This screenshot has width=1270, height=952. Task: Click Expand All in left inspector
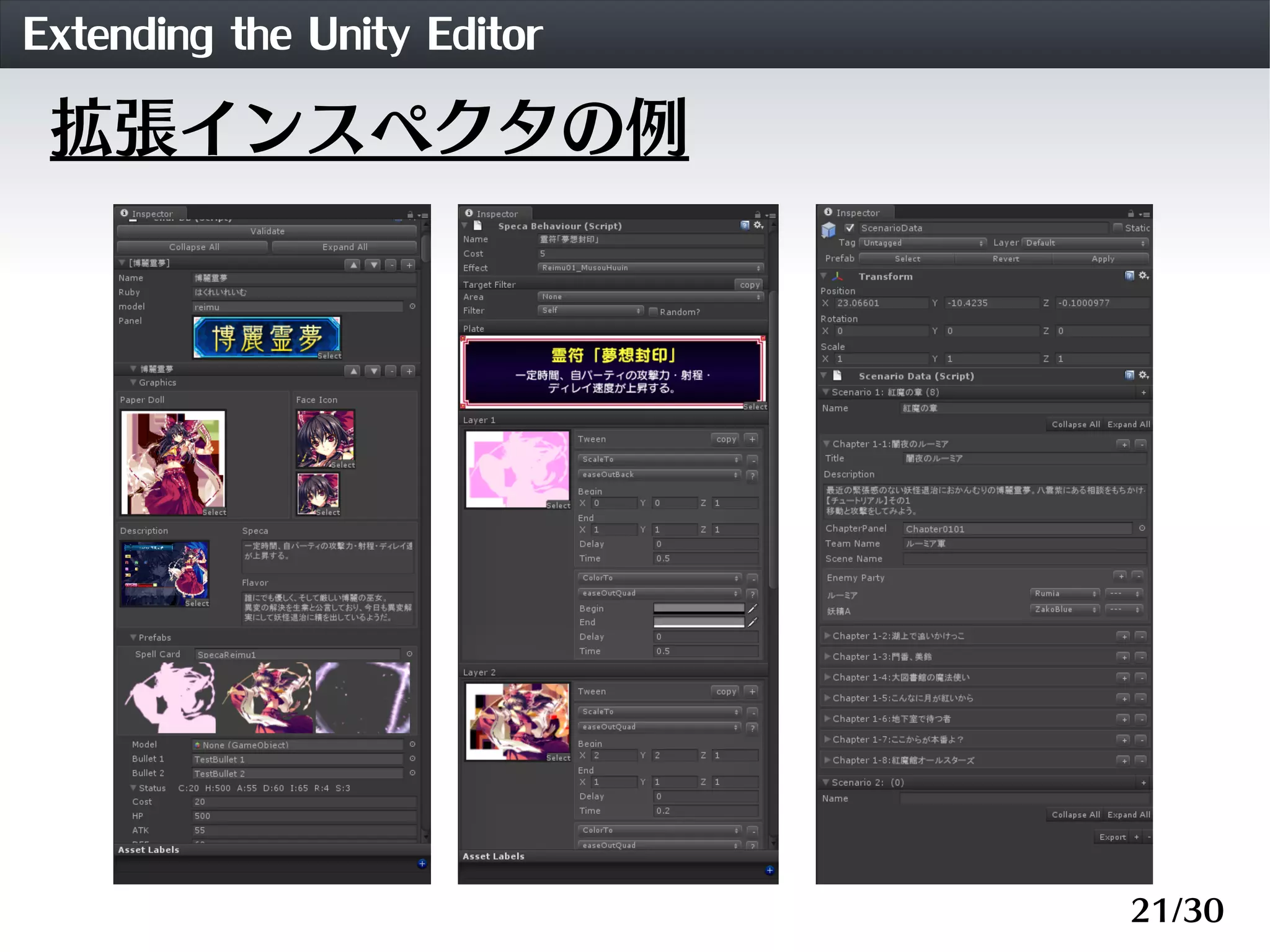coord(344,247)
